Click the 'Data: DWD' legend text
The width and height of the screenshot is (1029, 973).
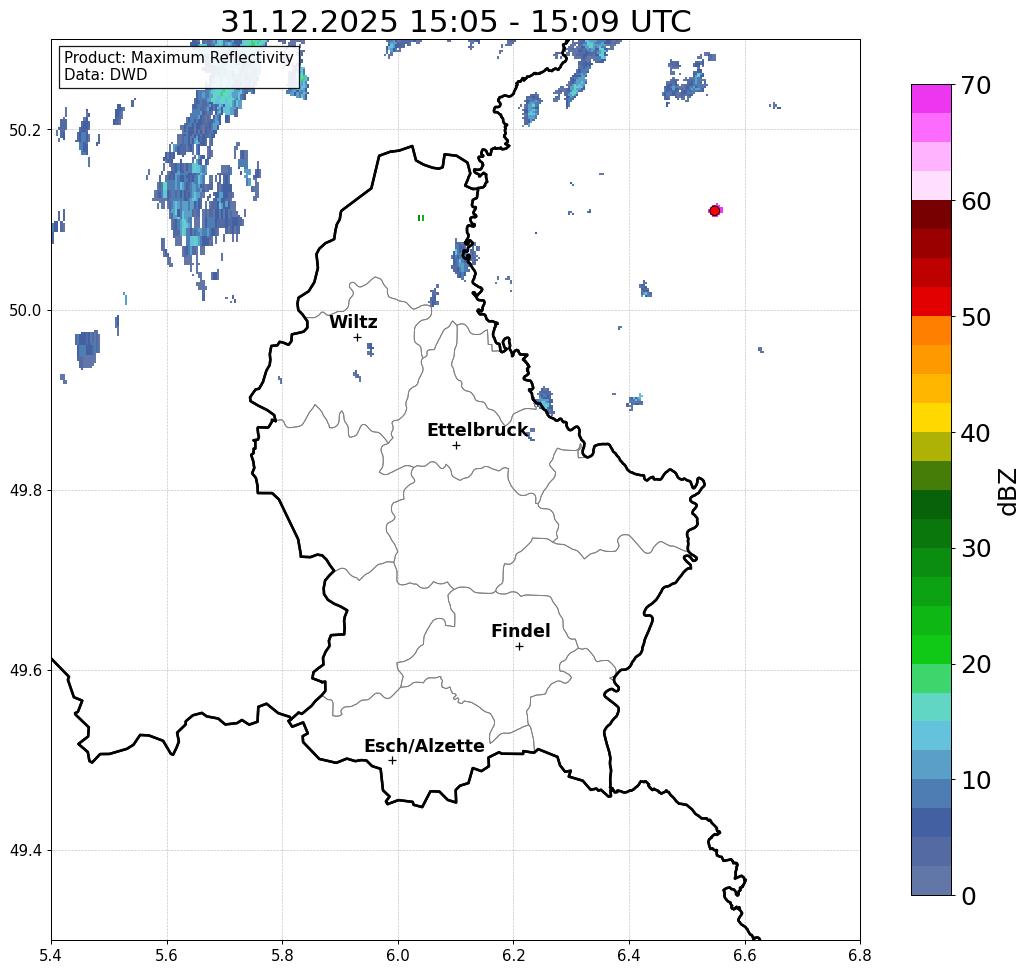click(106, 75)
